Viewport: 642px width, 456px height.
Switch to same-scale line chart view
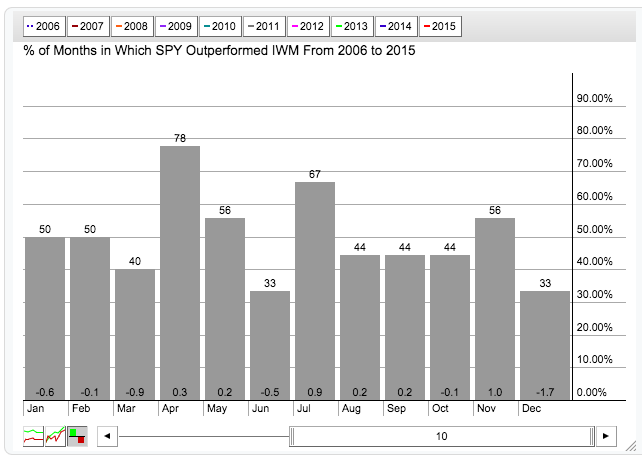tap(33, 436)
